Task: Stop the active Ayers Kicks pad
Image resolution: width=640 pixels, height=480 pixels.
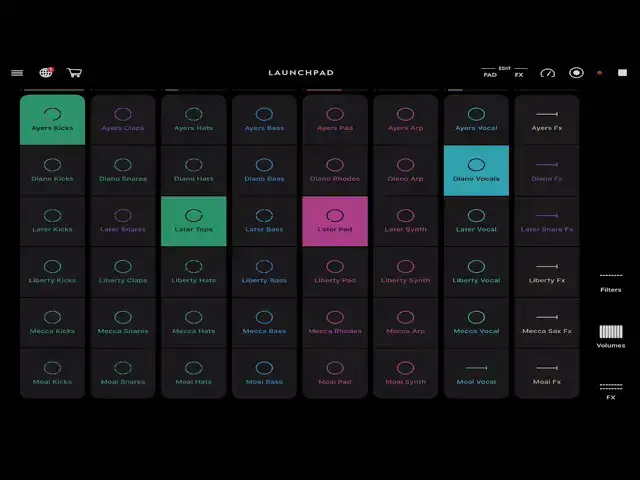Action: click(x=53, y=120)
